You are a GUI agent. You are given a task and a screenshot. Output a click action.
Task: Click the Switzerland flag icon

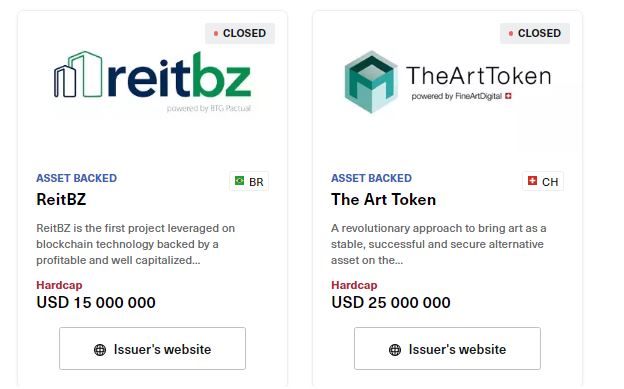click(532, 181)
